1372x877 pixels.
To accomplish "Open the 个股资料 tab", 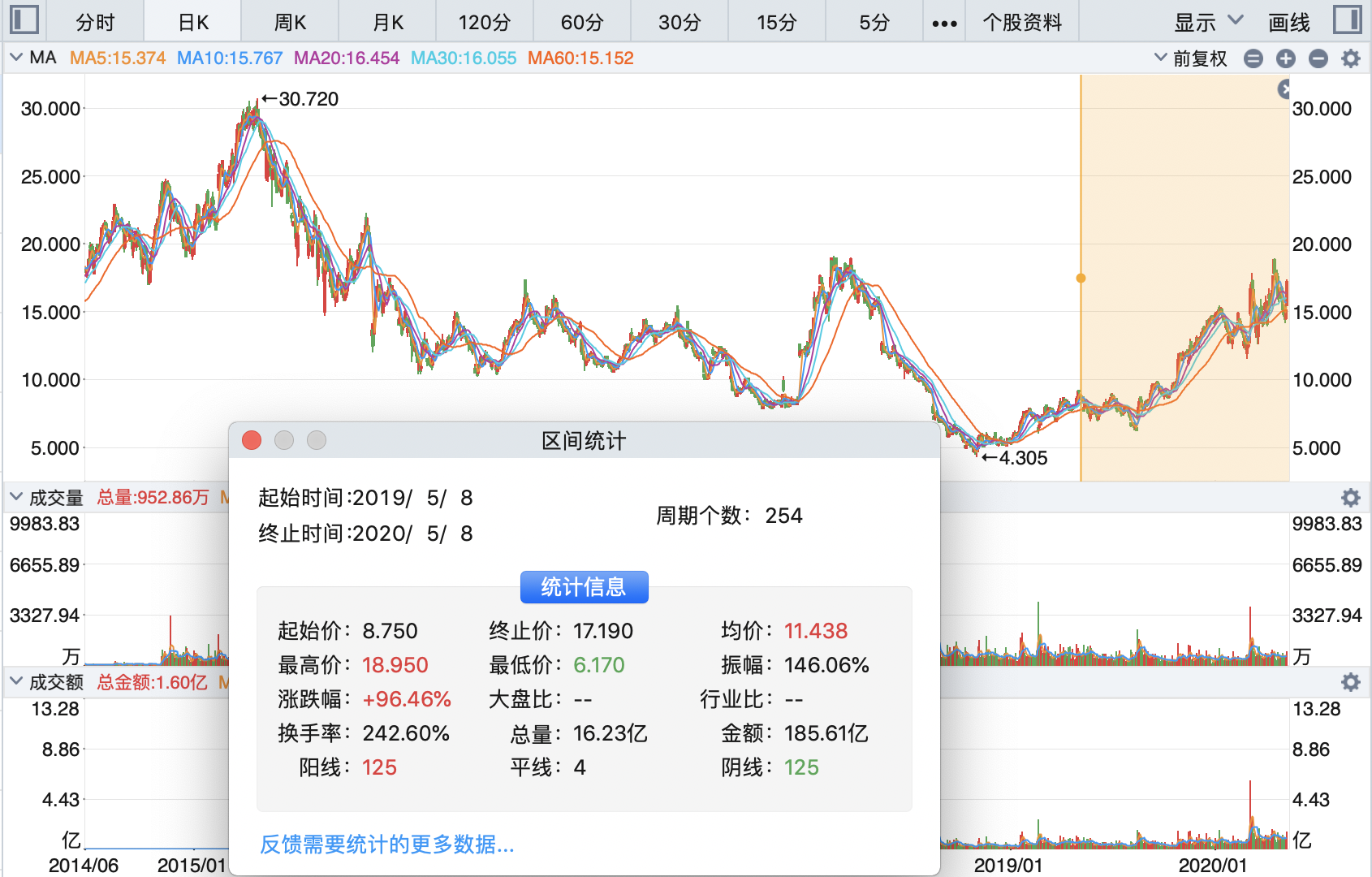I will pyautogui.click(x=1022, y=22).
